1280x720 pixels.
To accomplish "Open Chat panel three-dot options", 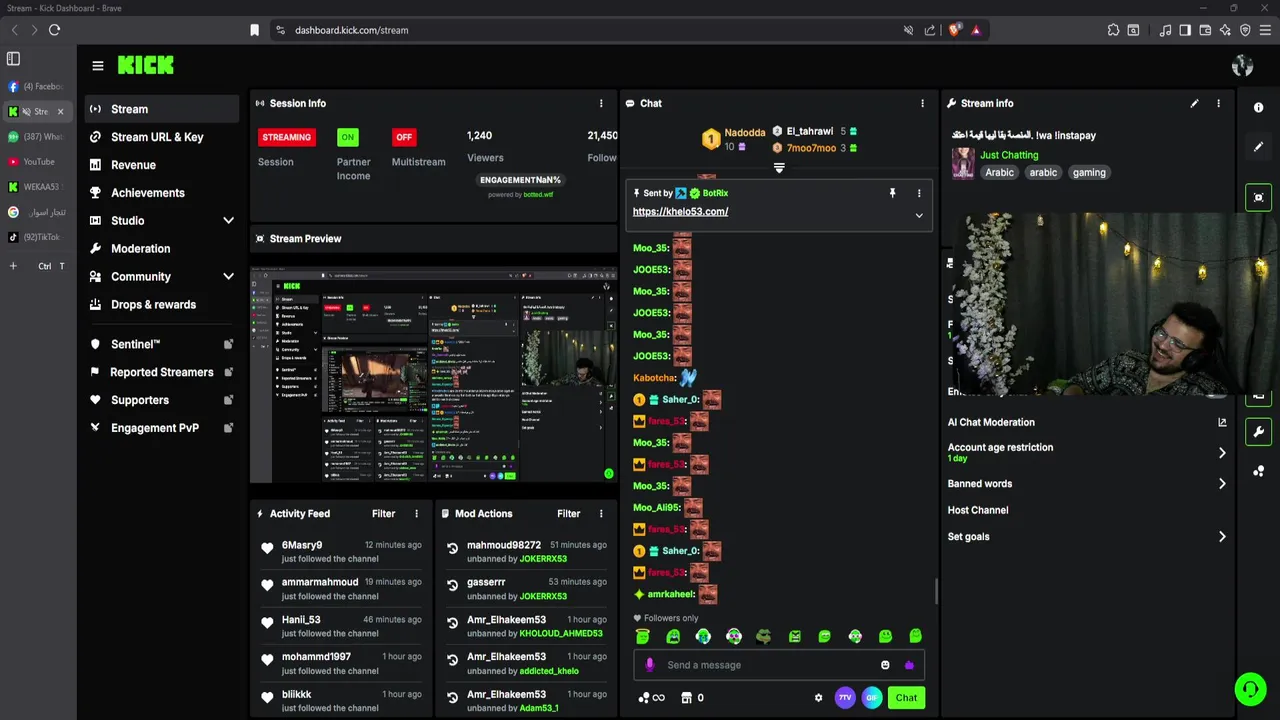I will (x=922, y=103).
